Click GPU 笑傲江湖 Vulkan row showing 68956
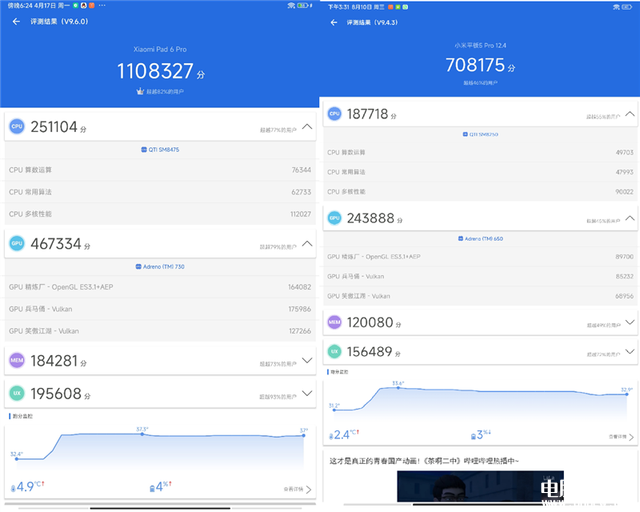Image resolution: width=640 pixels, height=512 pixels. (480, 296)
